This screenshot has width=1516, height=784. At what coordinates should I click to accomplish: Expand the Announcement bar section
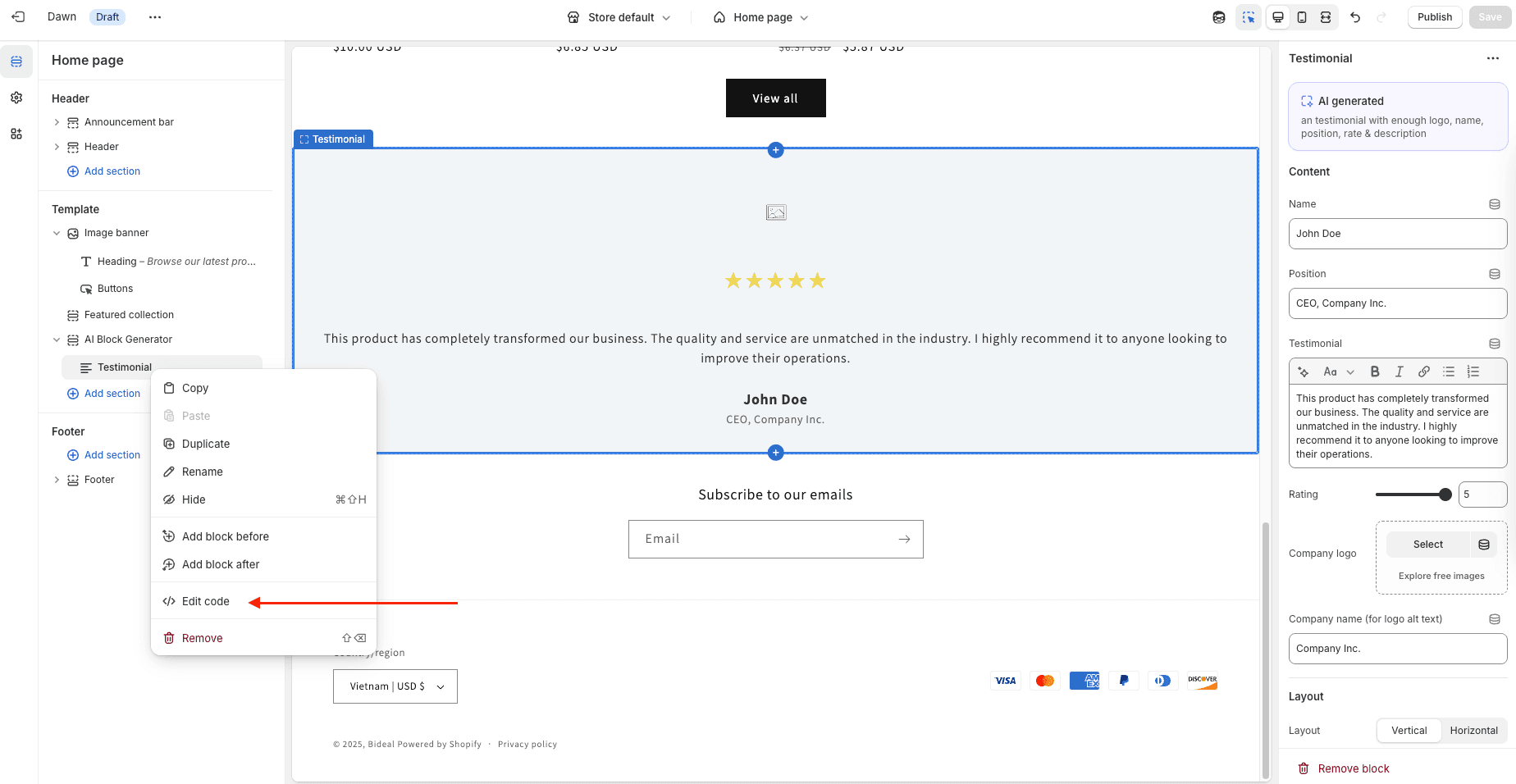point(57,122)
